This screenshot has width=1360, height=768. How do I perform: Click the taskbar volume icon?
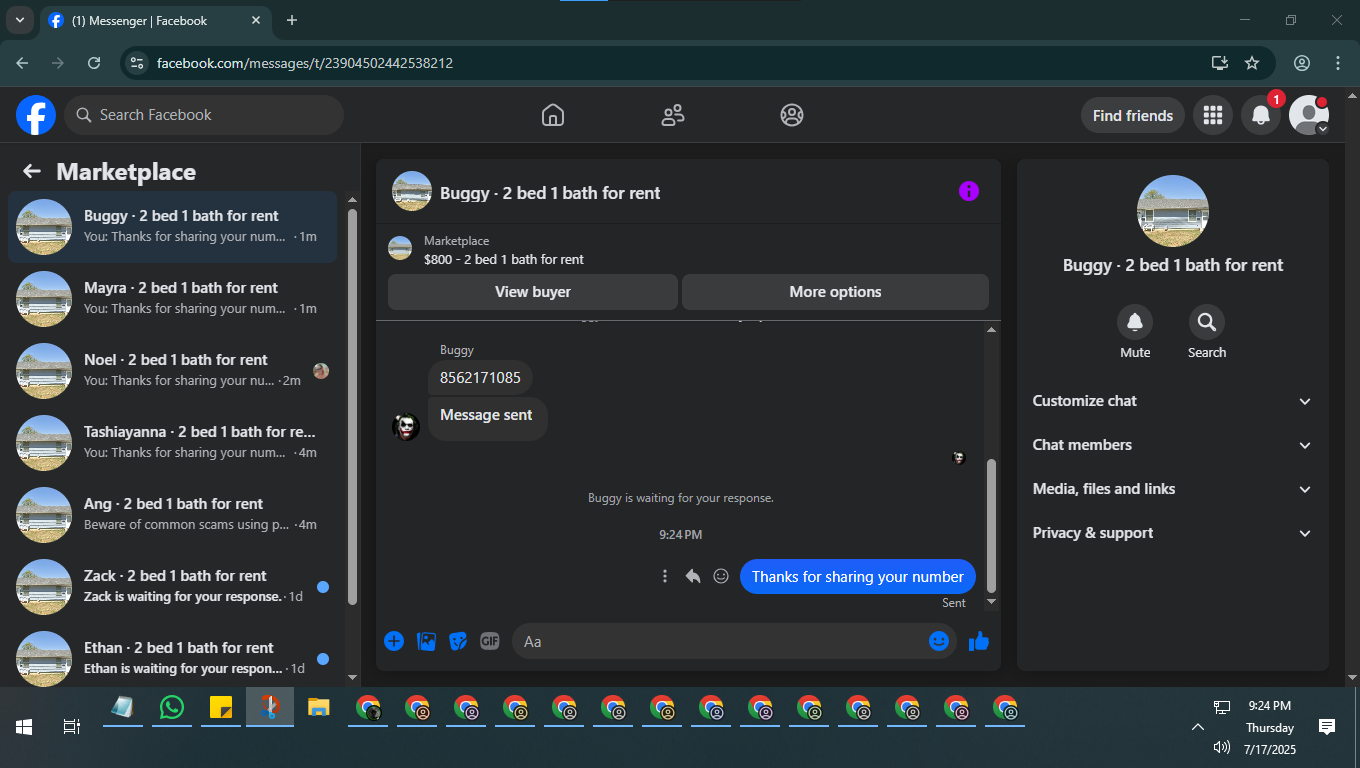click(x=1221, y=747)
